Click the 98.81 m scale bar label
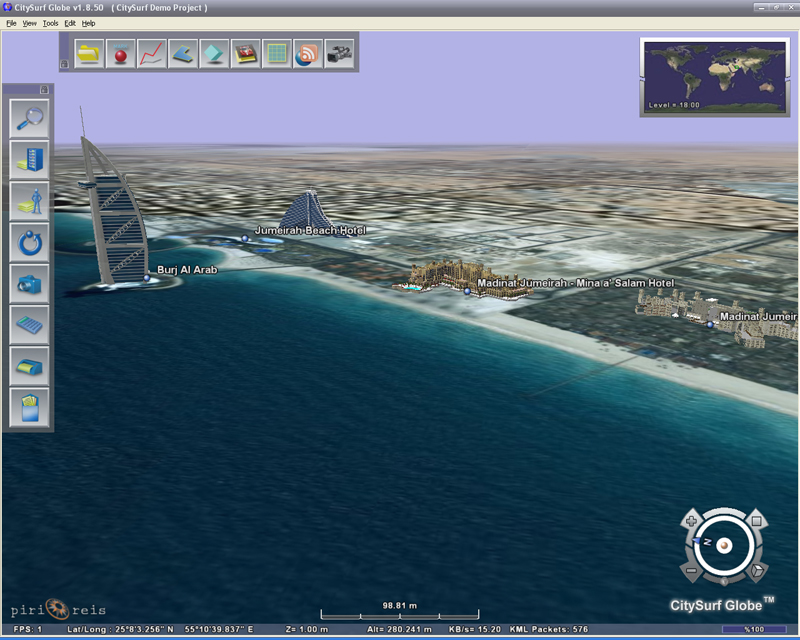Screen dimensions: 800x640 point(399,606)
